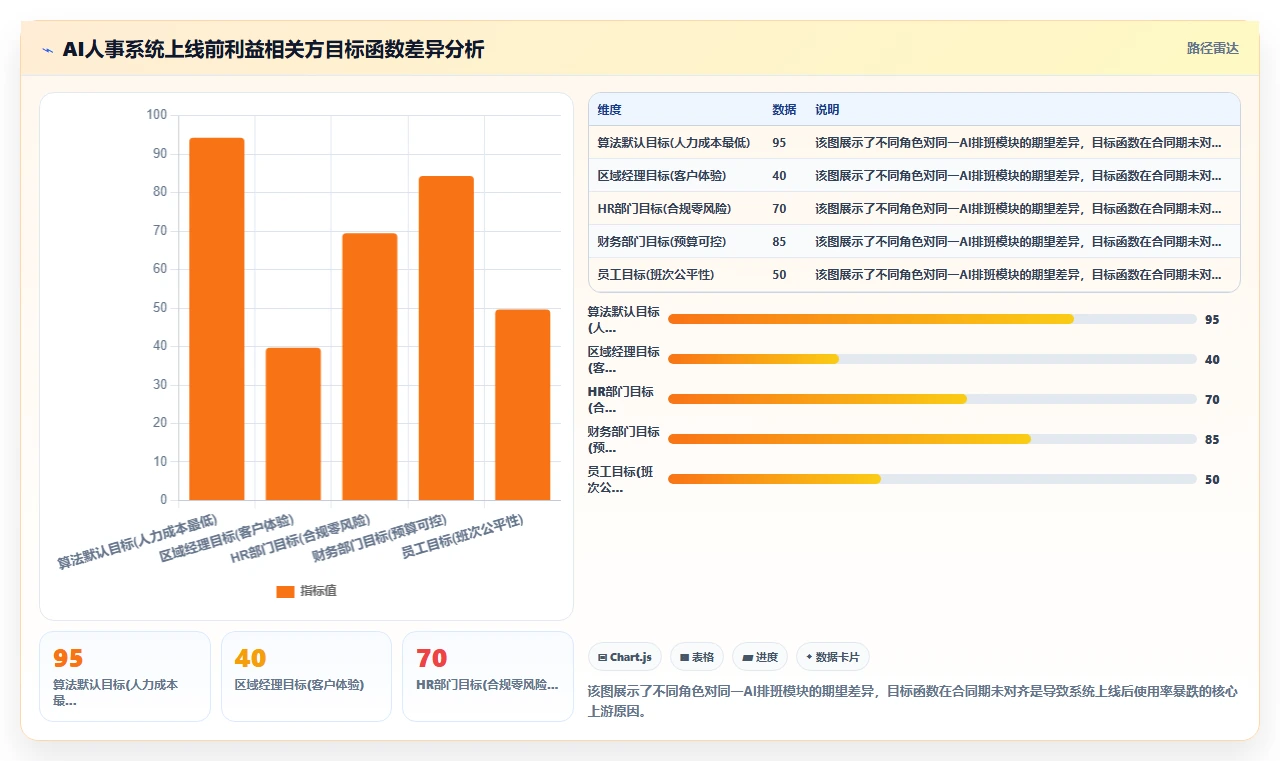Click the 财务部门目标(预算可控) table row
This screenshot has width=1280, height=761.
(x=914, y=241)
